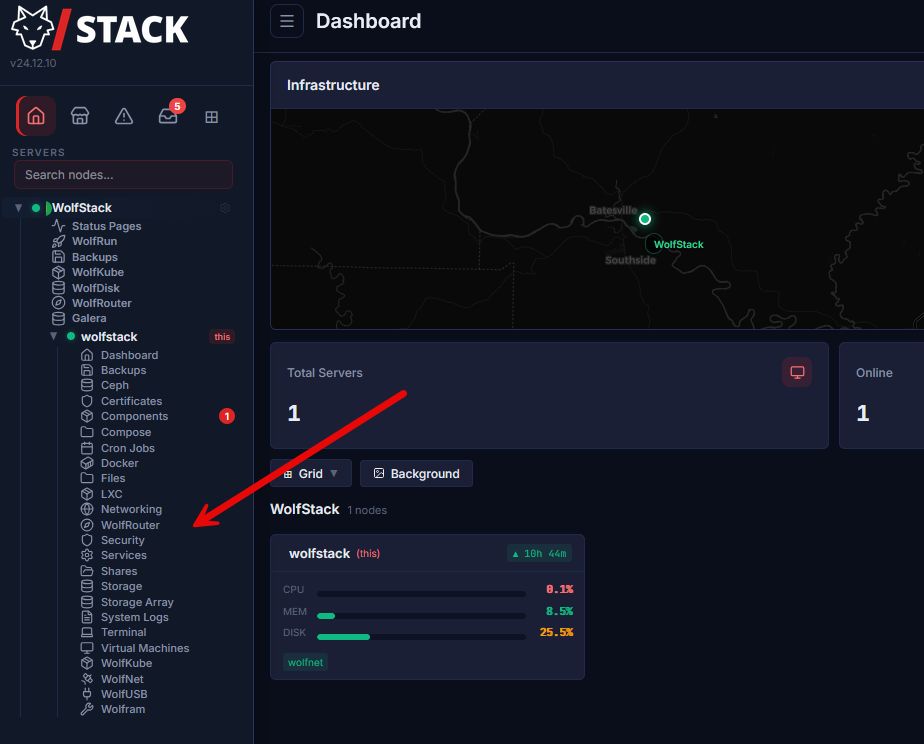Click the WolfUSB plug icon

coord(87,694)
